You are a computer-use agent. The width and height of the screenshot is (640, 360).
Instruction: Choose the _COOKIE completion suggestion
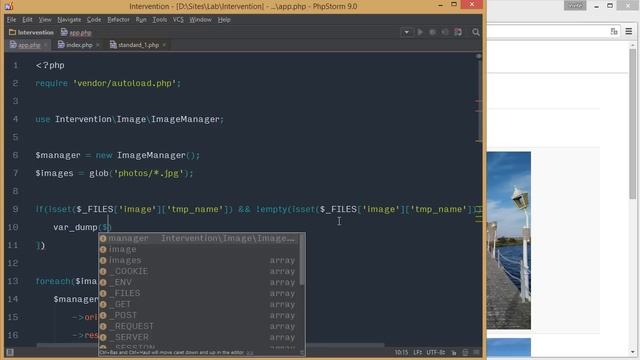click(199, 271)
